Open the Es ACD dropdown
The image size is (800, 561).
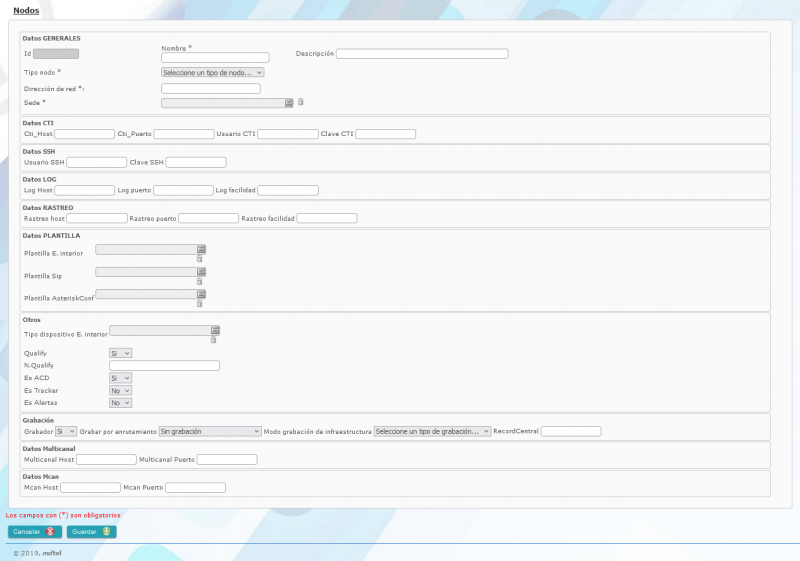(120, 378)
